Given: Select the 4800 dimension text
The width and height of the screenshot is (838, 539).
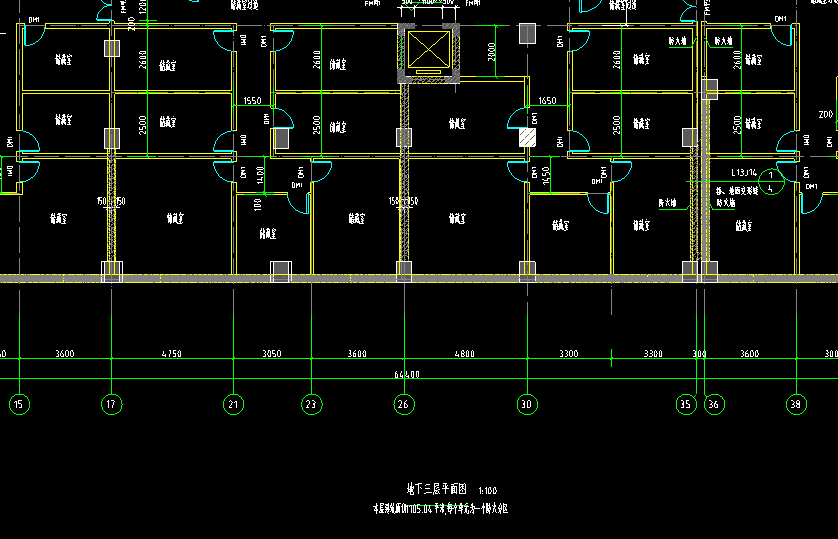Looking at the screenshot, I should tap(464, 354).
